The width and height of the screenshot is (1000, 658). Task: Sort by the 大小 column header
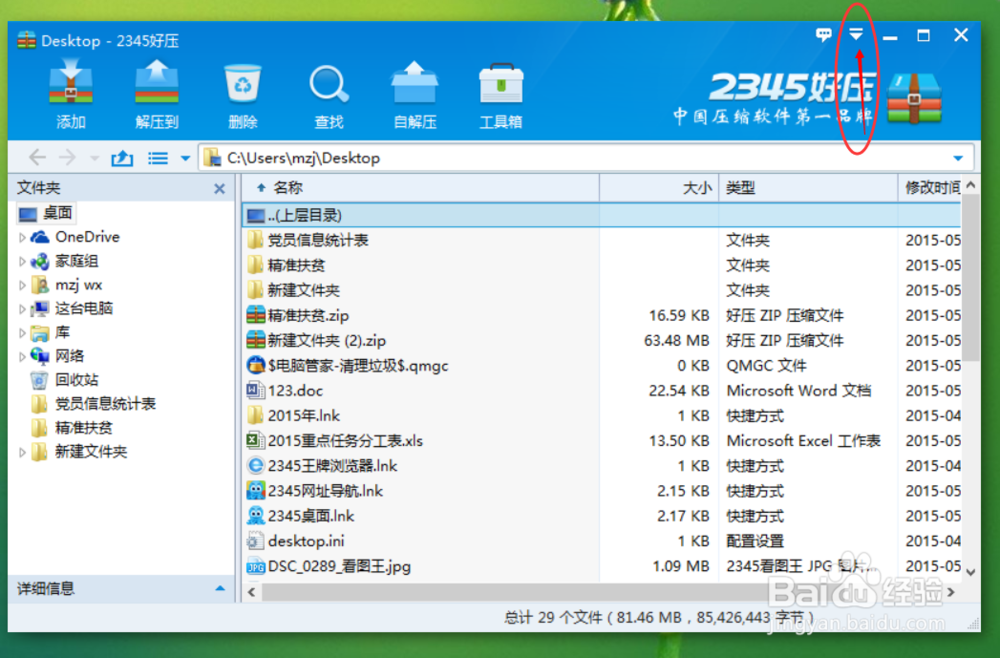(659, 187)
